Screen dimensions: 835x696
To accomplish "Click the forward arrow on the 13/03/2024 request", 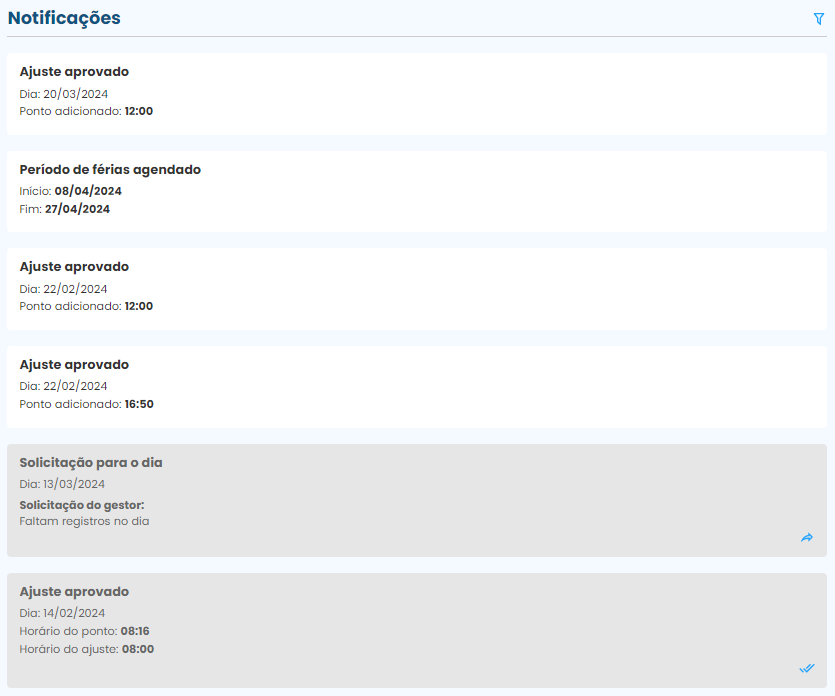I will click(x=807, y=538).
